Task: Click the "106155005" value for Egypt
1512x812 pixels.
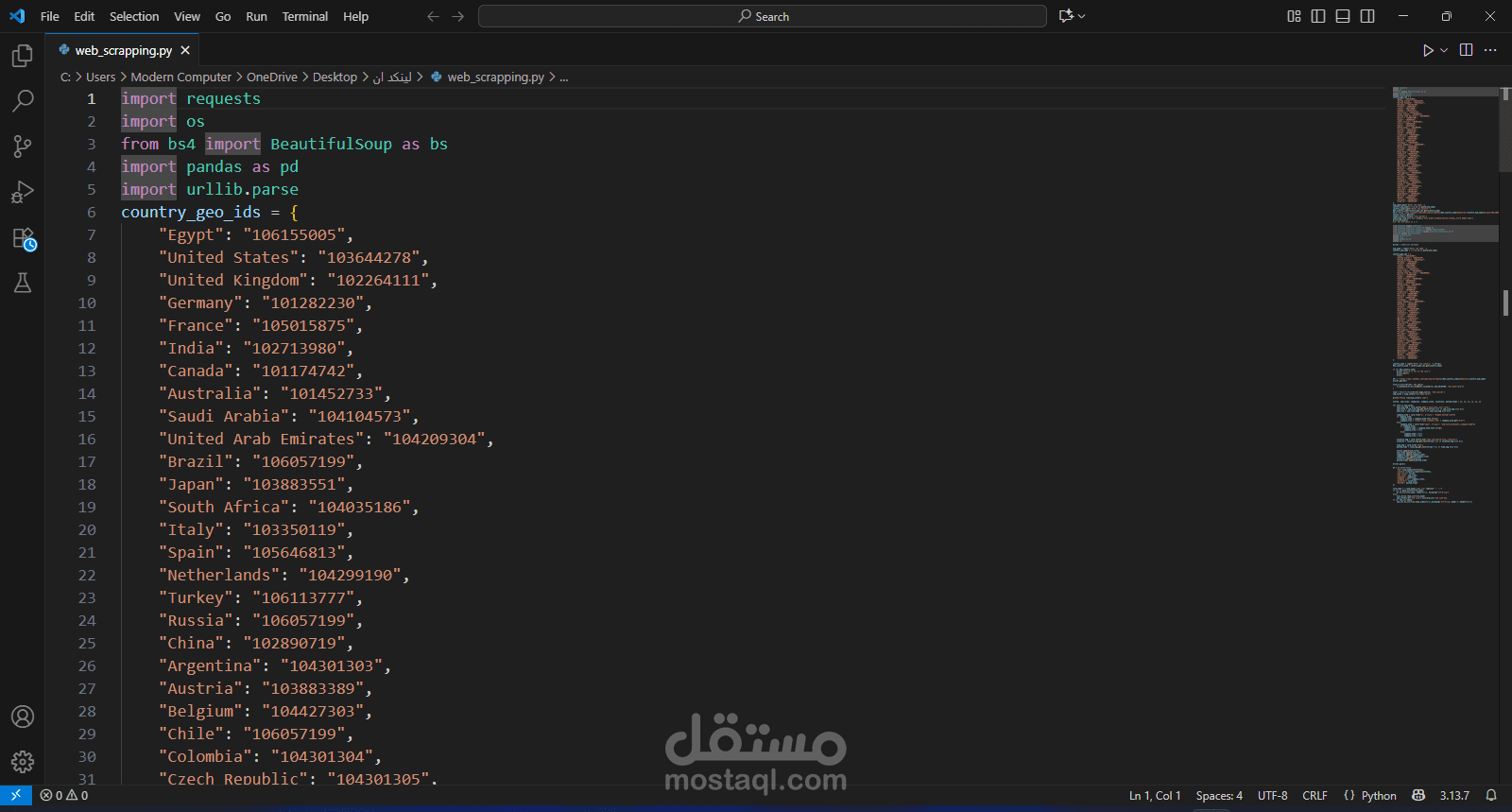Action: click(x=294, y=234)
